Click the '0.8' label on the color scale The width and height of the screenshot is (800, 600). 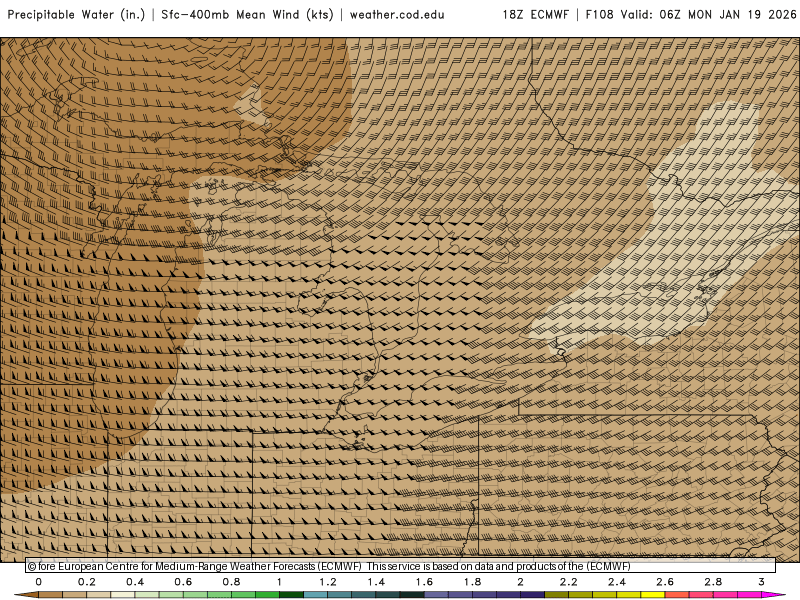pos(232,582)
